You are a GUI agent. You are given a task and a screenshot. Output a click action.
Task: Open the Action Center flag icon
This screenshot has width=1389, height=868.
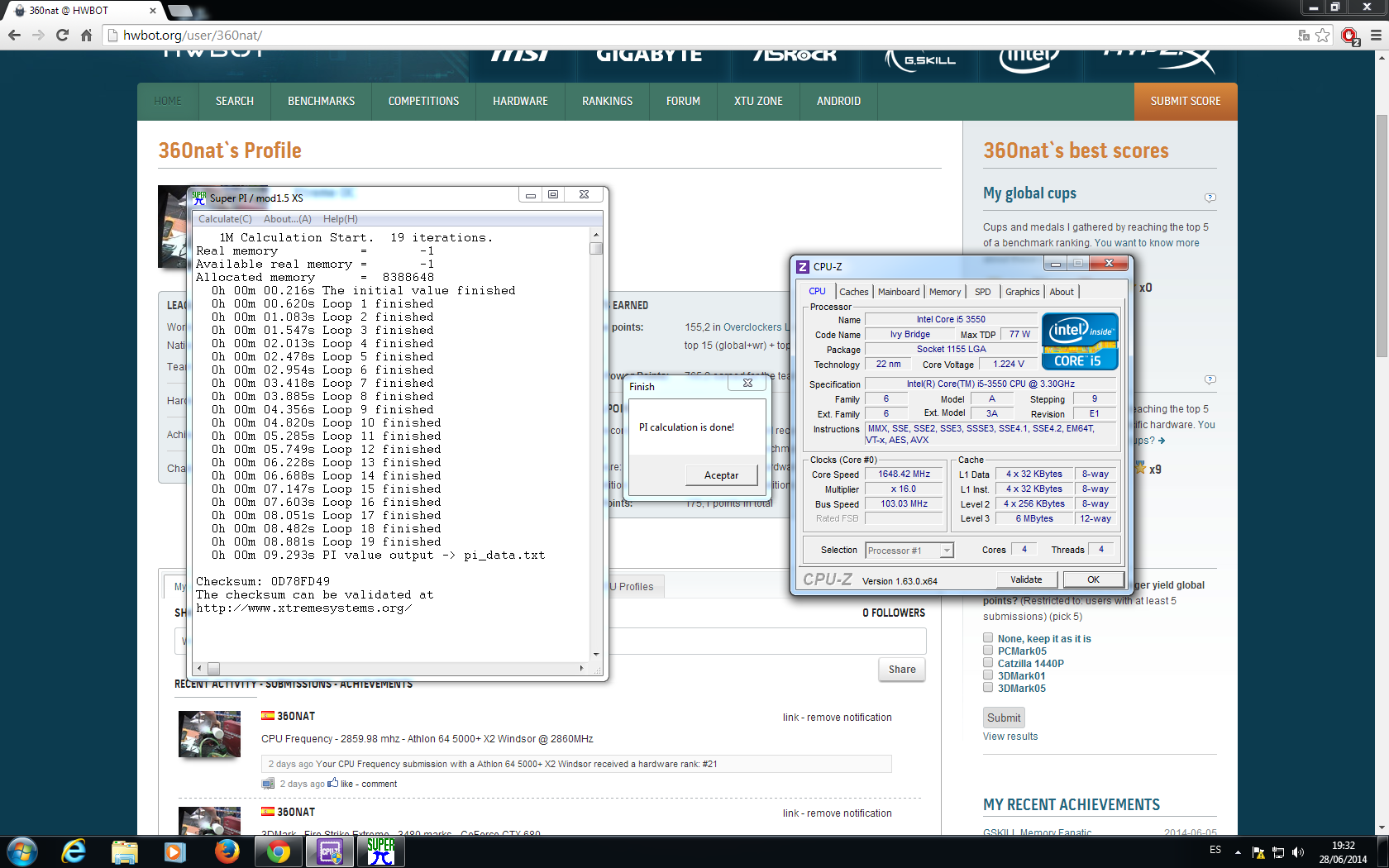tap(1258, 852)
